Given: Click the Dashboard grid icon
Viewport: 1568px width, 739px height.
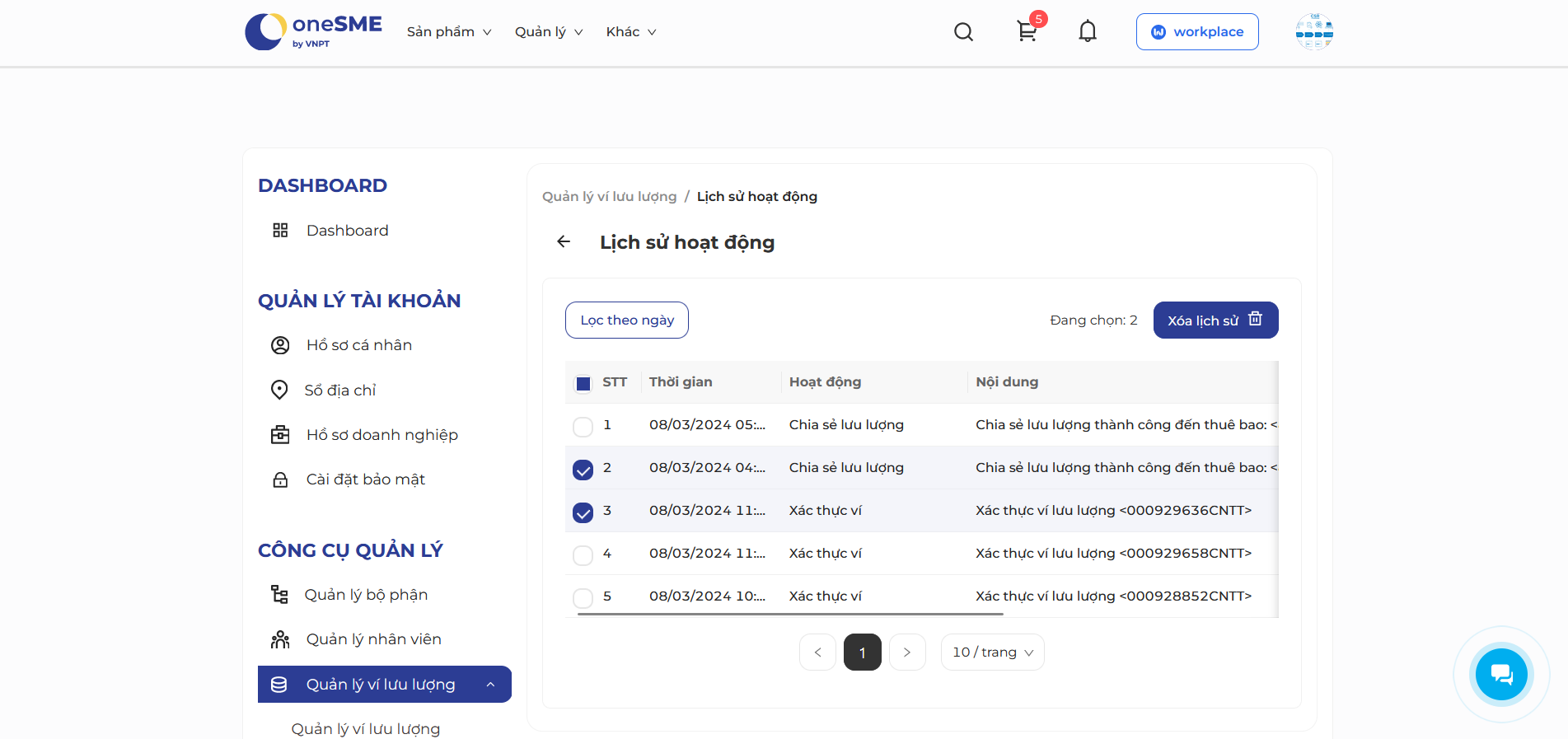Looking at the screenshot, I should pyautogui.click(x=280, y=230).
